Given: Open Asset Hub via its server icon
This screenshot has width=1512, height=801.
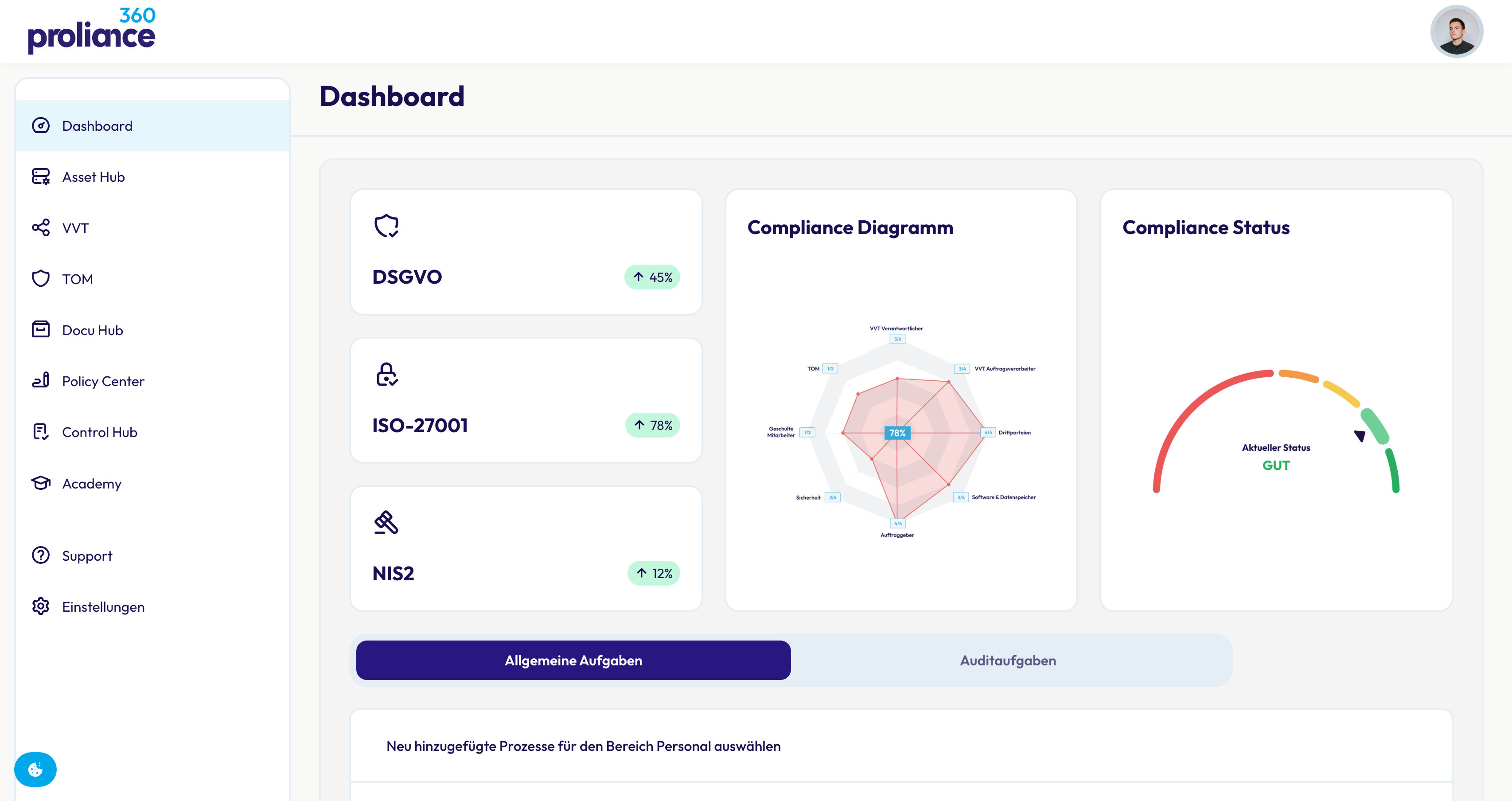Looking at the screenshot, I should pyautogui.click(x=40, y=177).
